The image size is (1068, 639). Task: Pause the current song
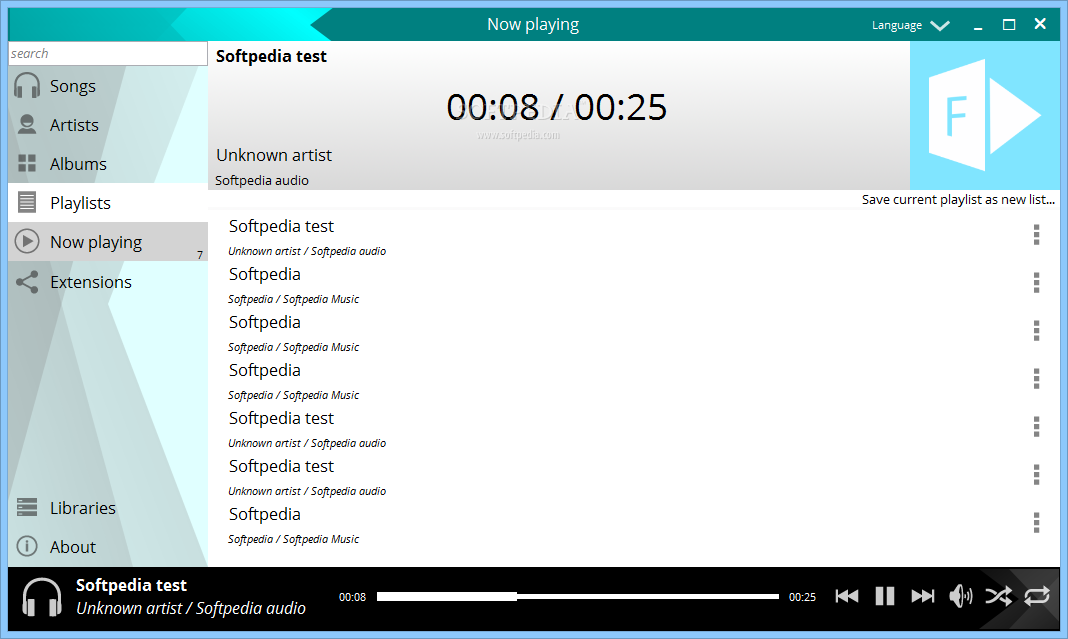coord(885,597)
